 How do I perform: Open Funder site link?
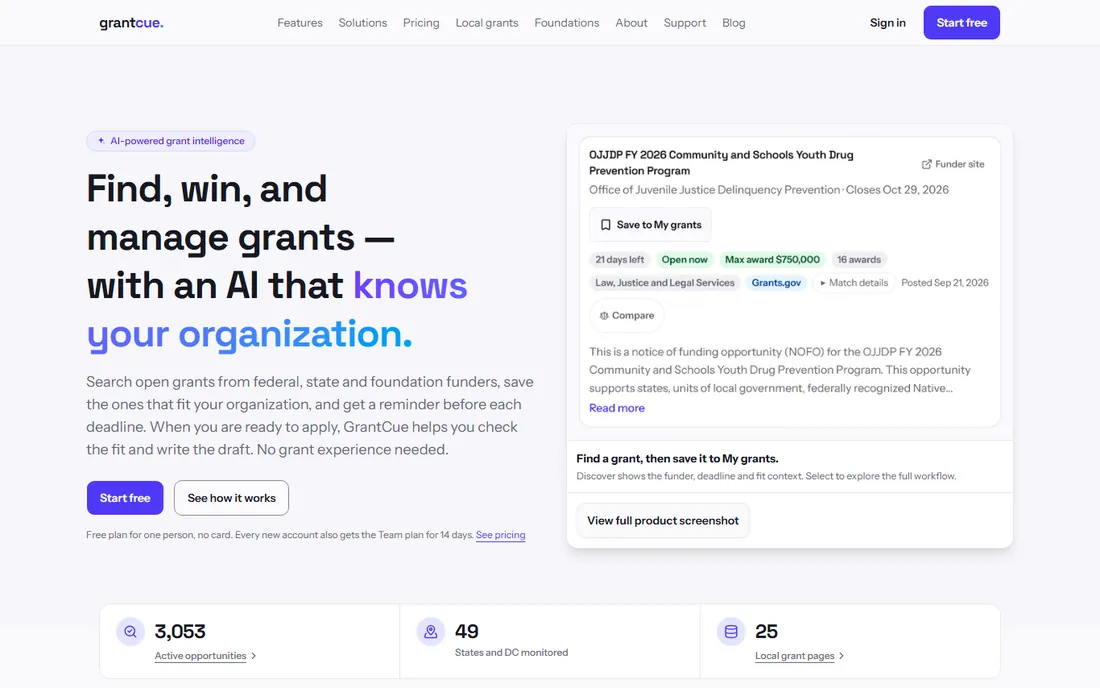click(953, 164)
